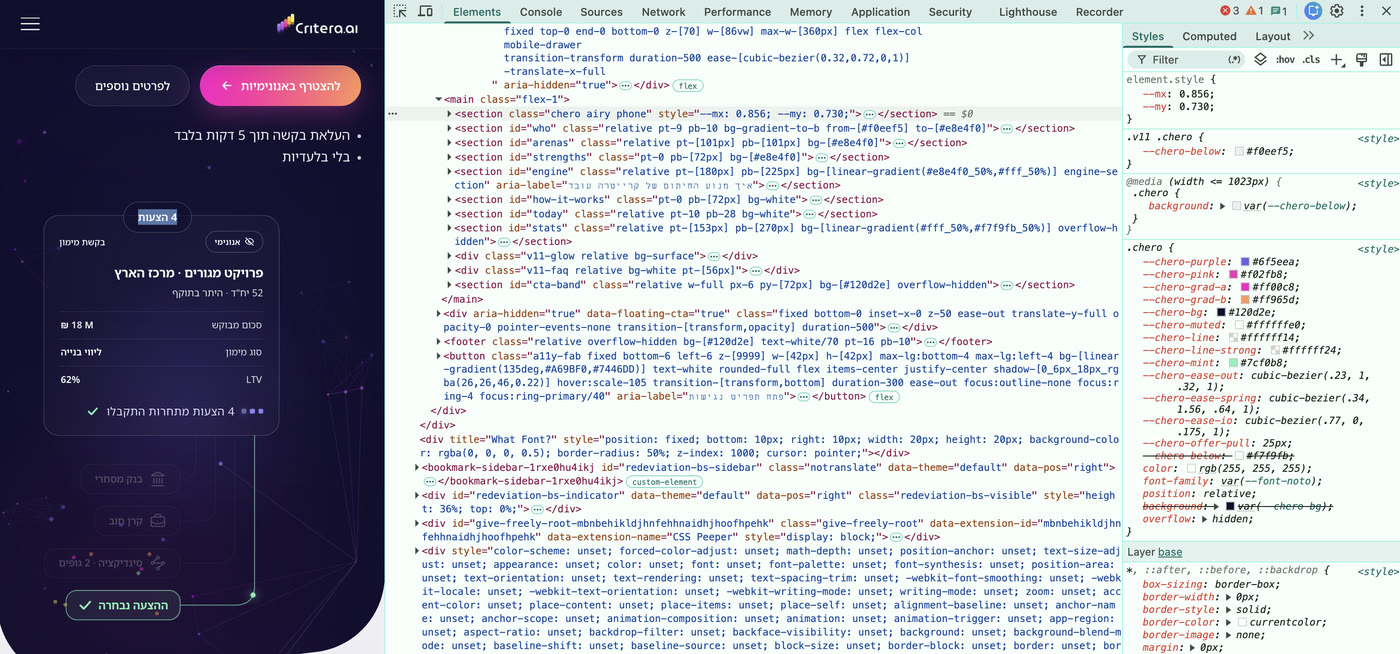Toggle the .cls classes panel
1400x654 pixels.
click(x=1311, y=60)
